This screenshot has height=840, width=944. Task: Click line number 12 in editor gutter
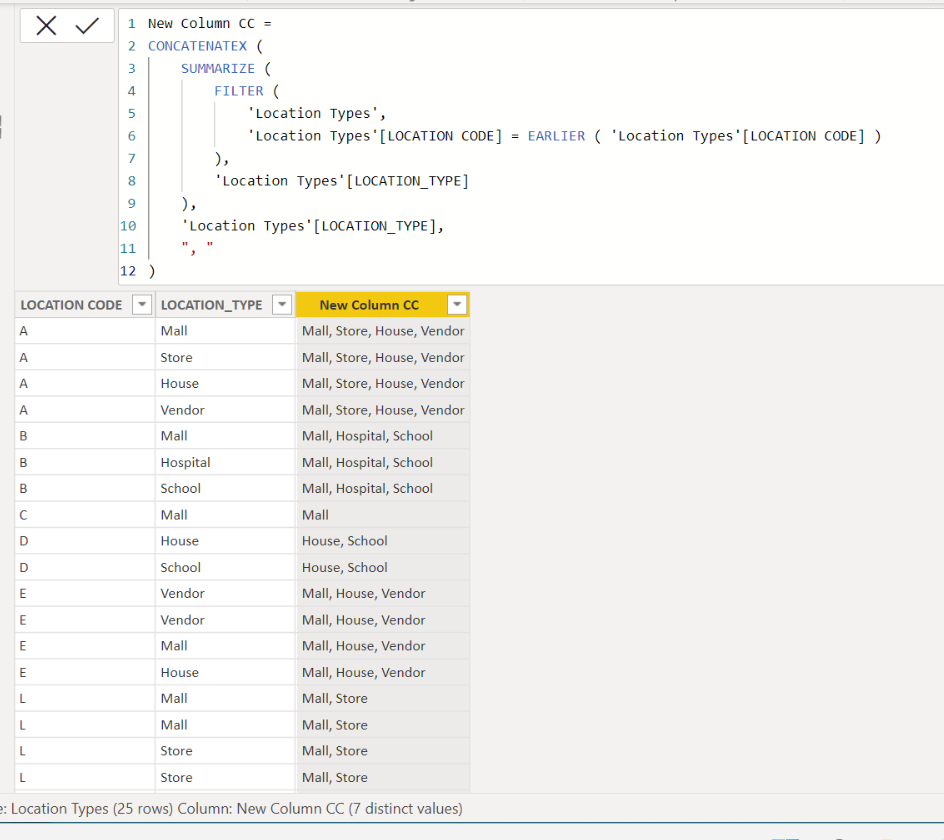point(128,271)
